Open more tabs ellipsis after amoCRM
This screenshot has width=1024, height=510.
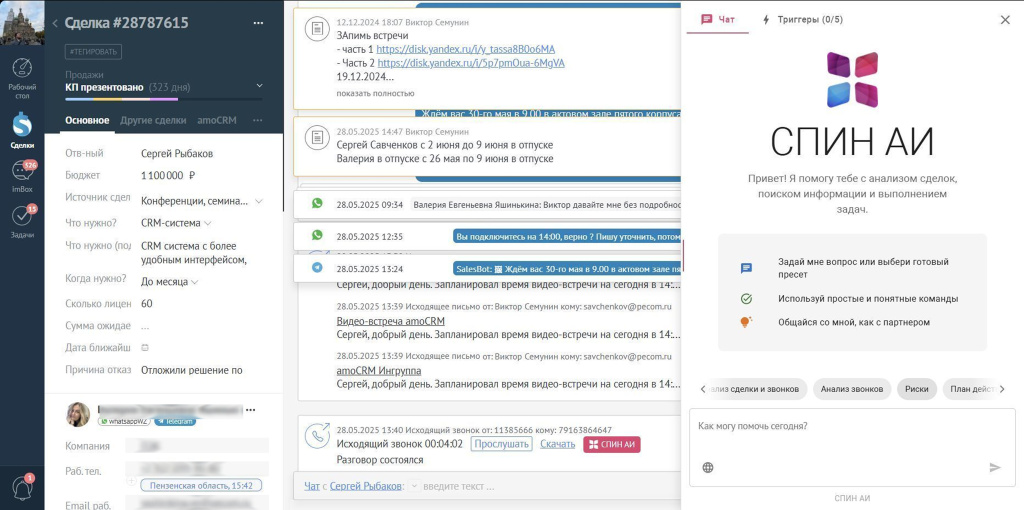[258, 120]
